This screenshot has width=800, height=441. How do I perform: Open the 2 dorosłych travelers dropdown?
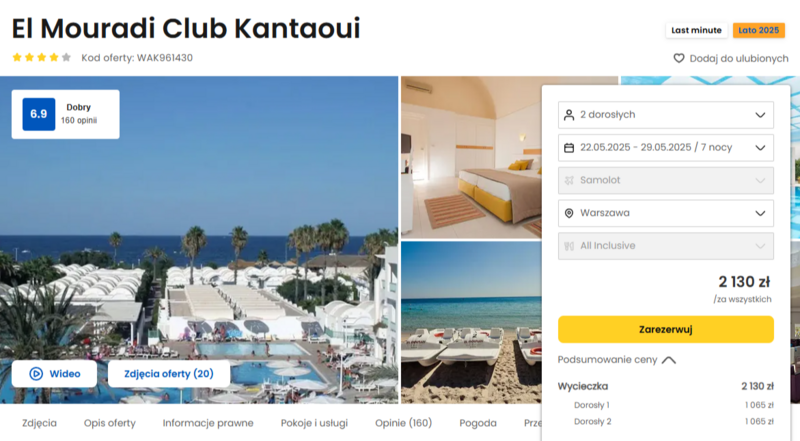[x=666, y=115]
